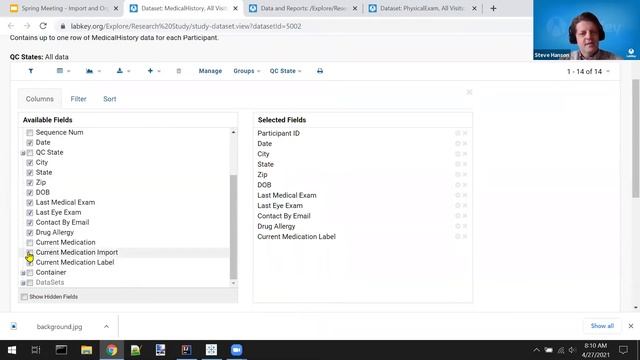Expand the QC State field node
This screenshot has height=360, width=640.
[x=23, y=153]
